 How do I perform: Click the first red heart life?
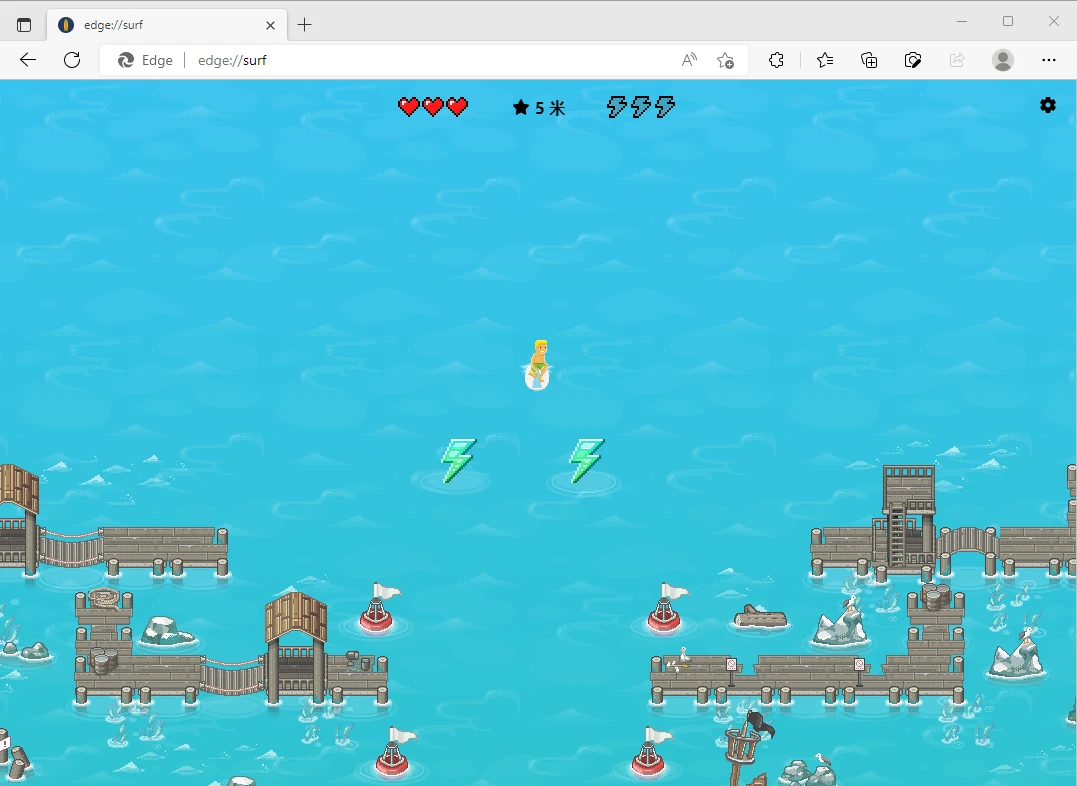[x=409, y=106]
